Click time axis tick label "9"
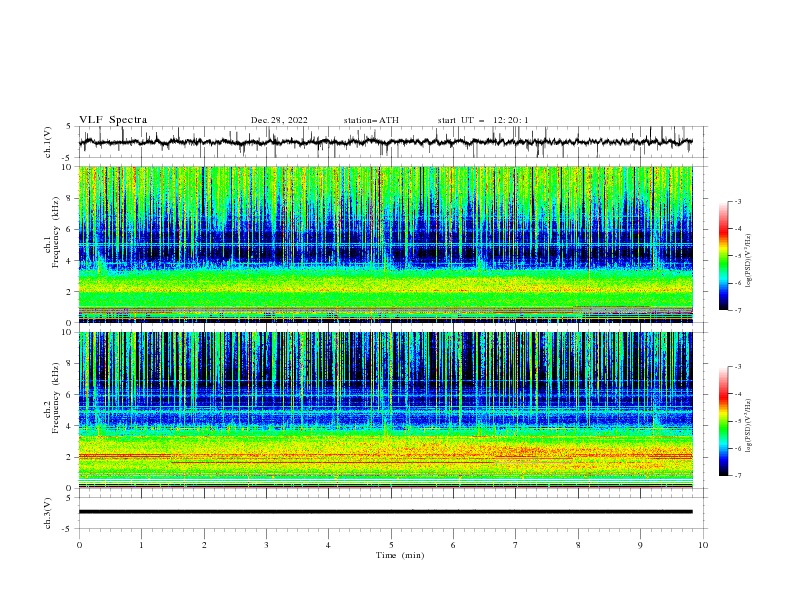The height and width of the screenshot is (612, 792). 640,545
